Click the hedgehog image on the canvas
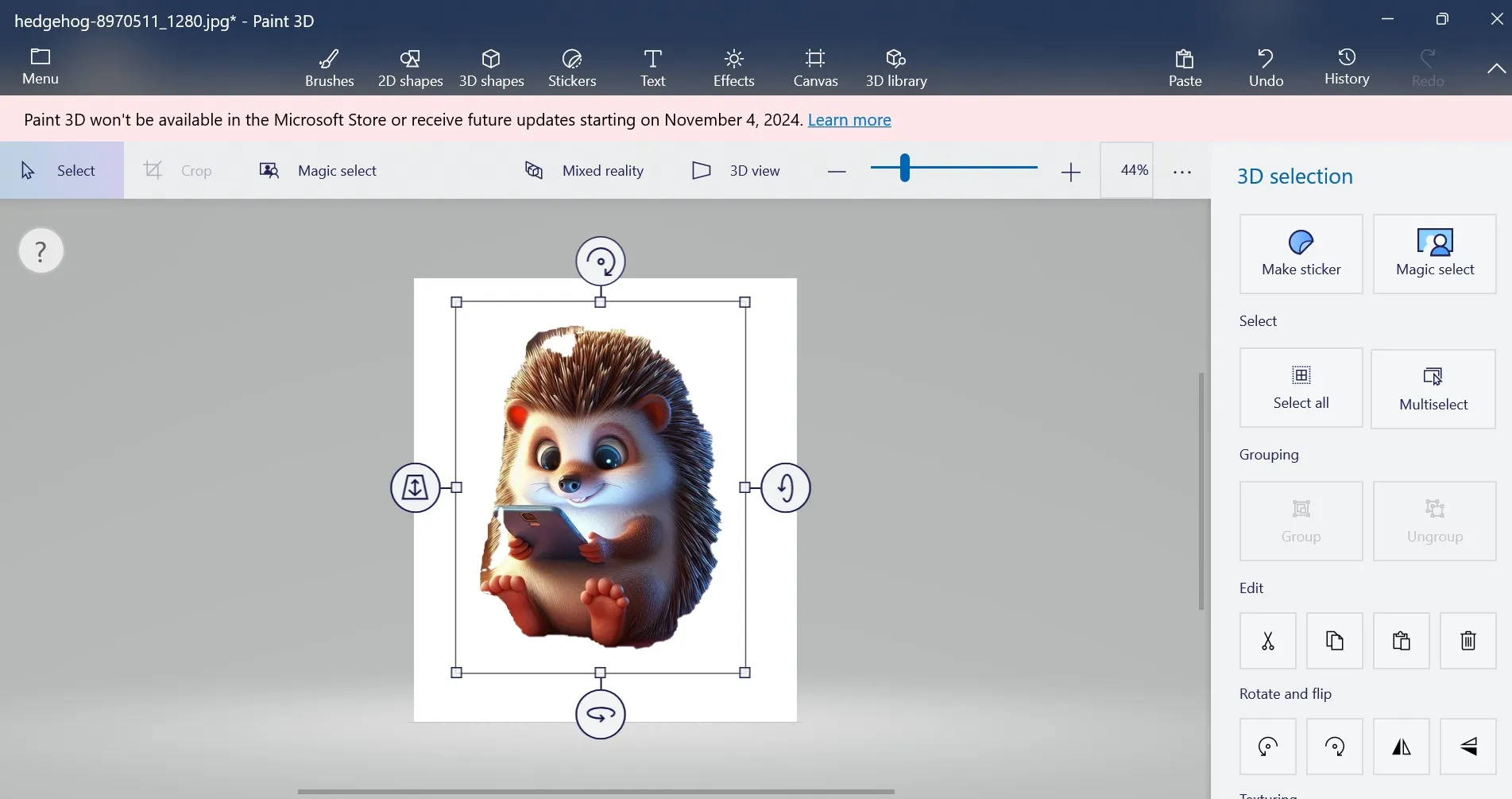1512x799 pixels. click(601, 487)
